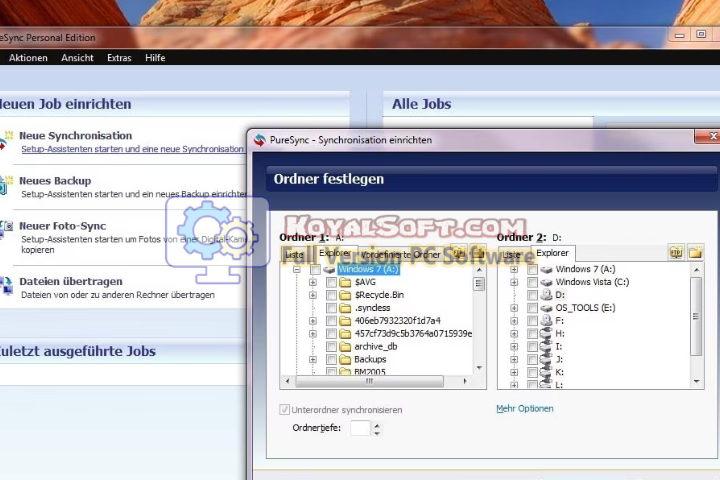Expand the 406eb7932320f1d7a4 folder node

coord(313,321)
